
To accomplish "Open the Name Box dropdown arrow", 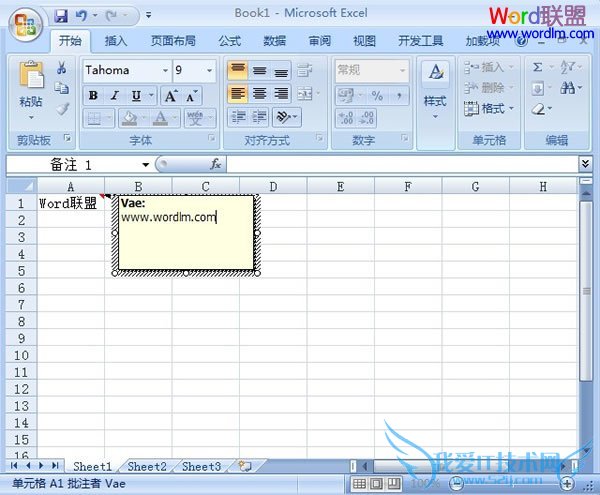I will (x=145, y=165).
